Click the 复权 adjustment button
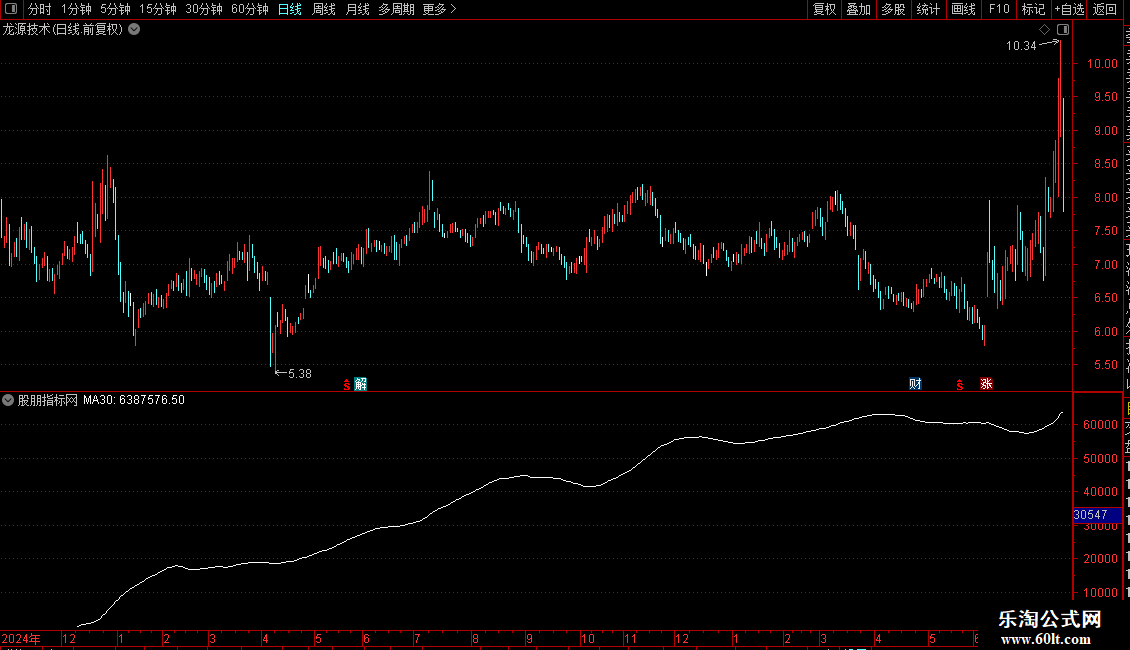The image size is (1130, 650). [824, 9]
